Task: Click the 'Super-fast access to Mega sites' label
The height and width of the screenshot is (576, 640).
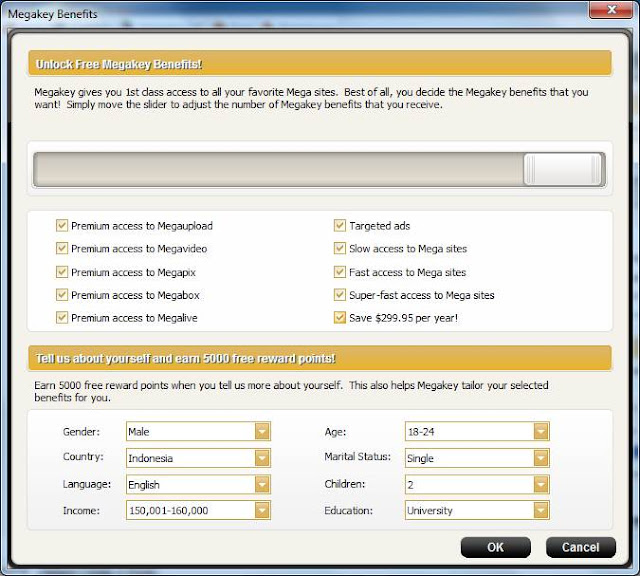Action: tap(422, 295)
